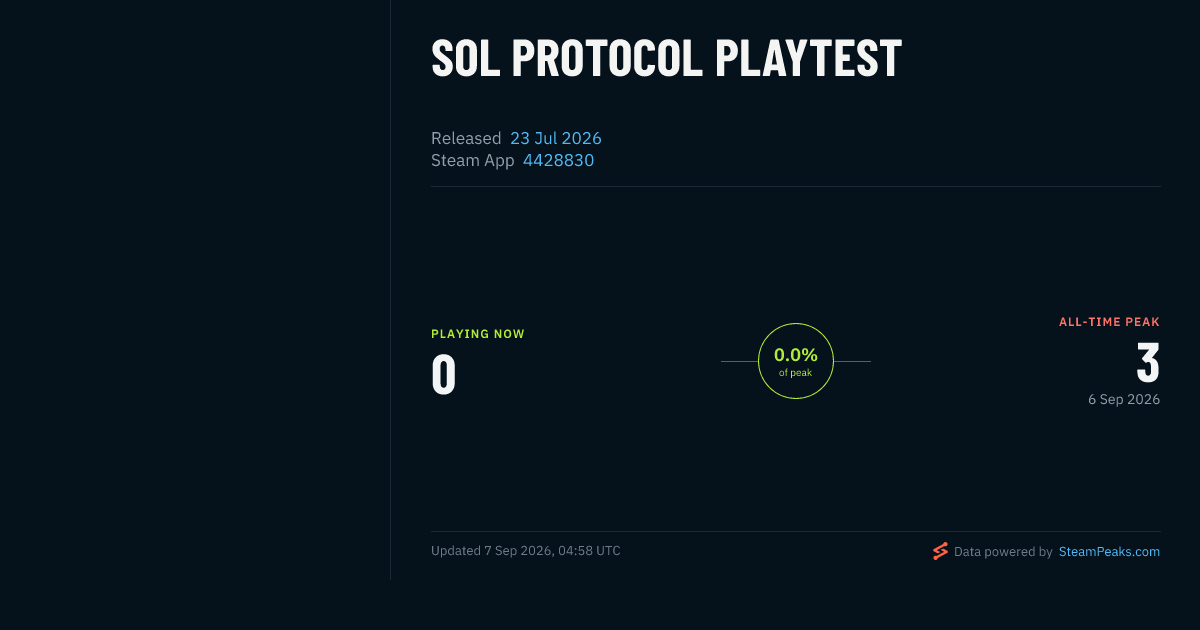
Task: Click the playing now count of 0
Action: coord(444,374)
